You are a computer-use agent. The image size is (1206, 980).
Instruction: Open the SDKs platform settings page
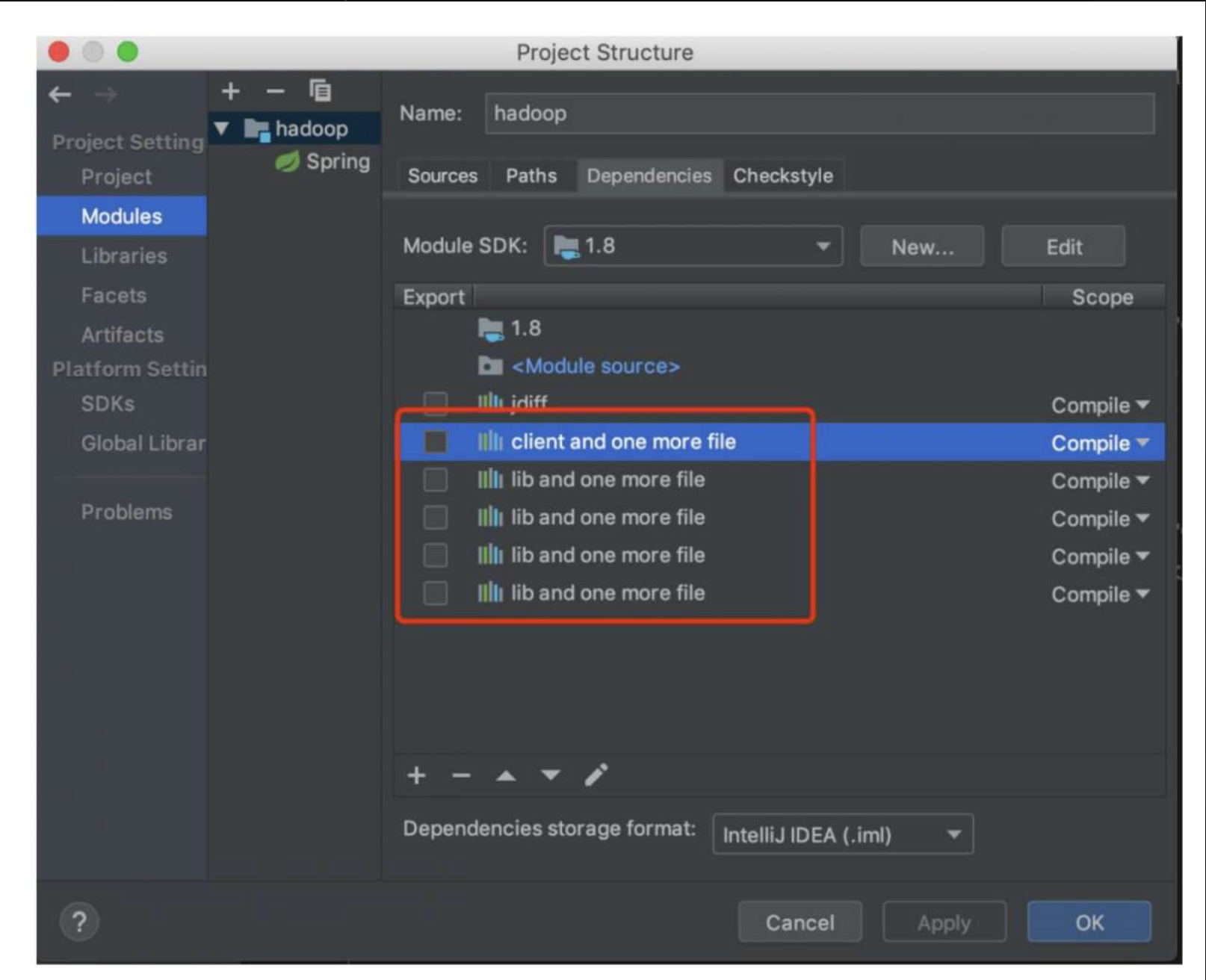[x=108, y=404]
